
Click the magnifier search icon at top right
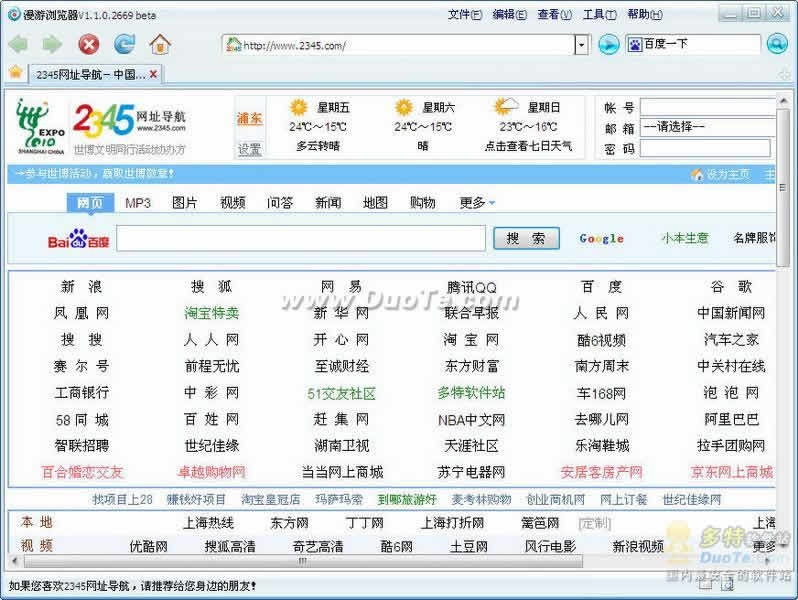pos(777,44)
